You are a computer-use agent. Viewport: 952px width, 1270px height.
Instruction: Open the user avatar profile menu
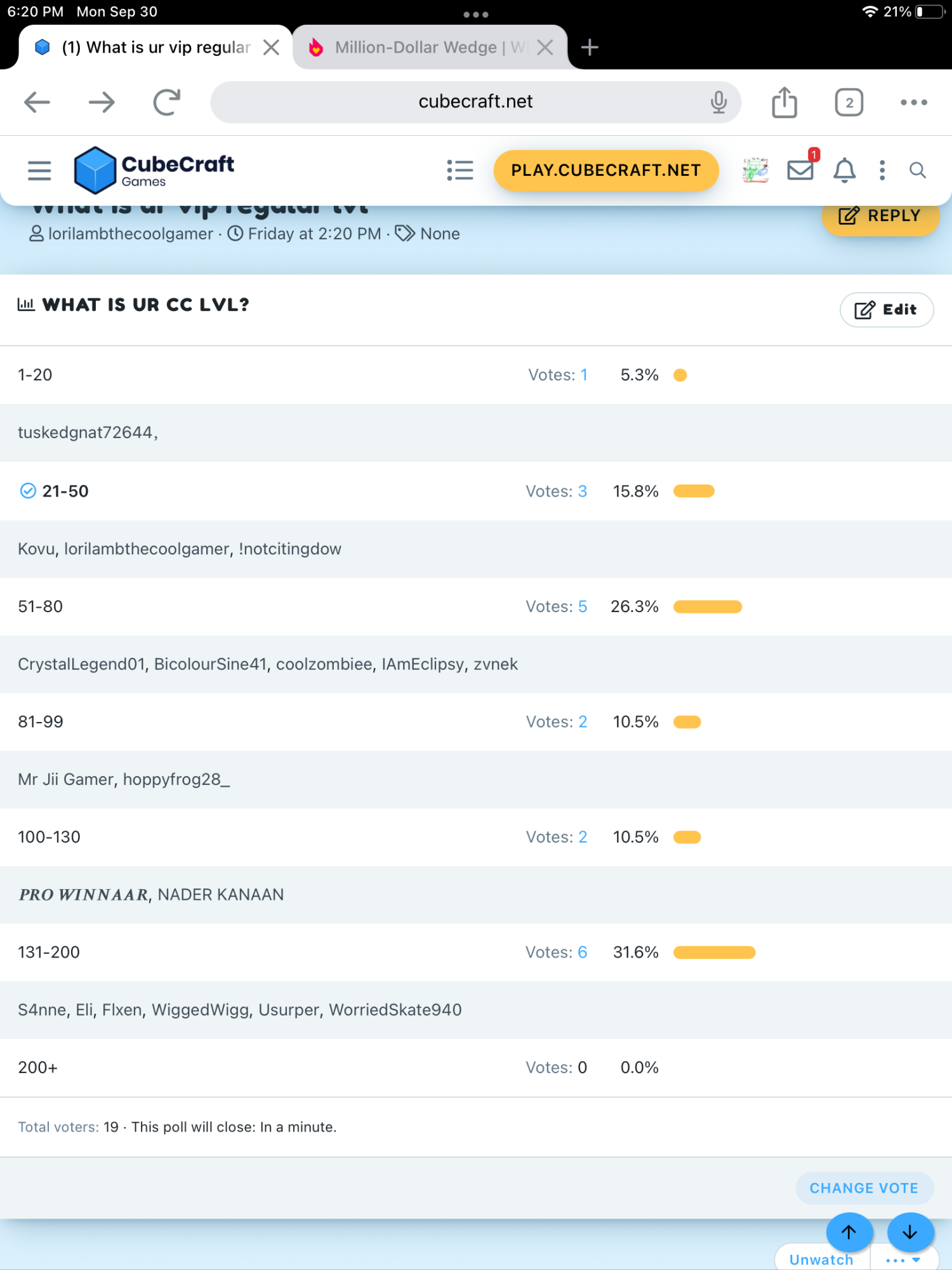[x=755, y=170]
